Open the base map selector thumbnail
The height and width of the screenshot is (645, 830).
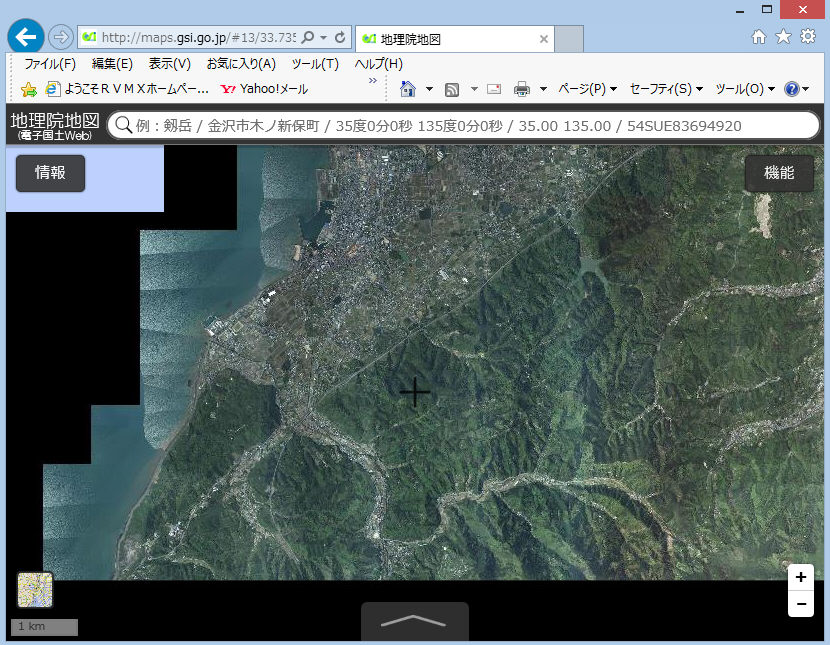point(35,590)
